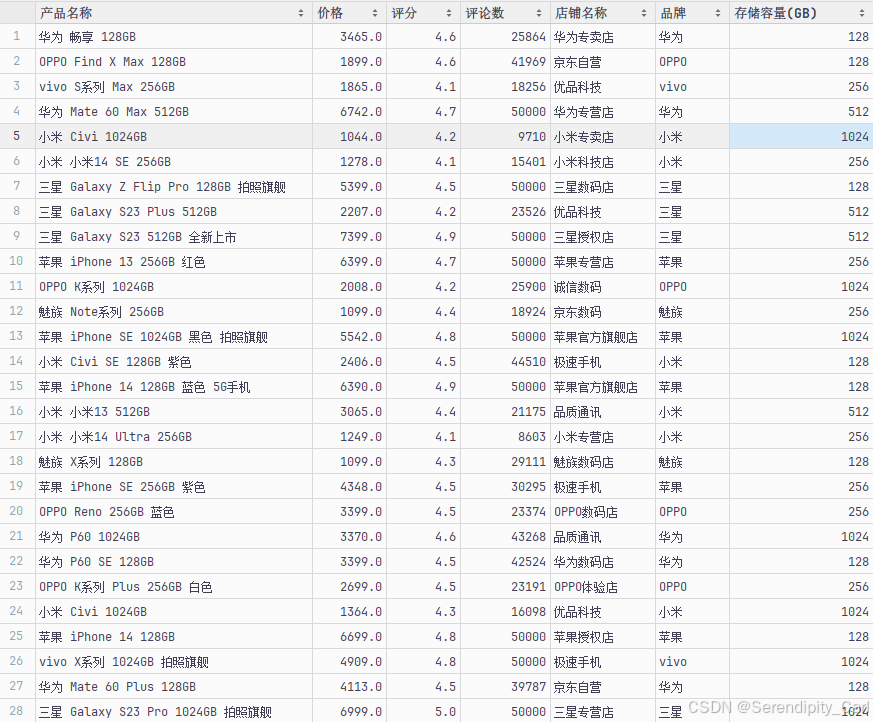Image resolution: width=873 pixels, height=722 pixels.
Task: Click cell OPPO K系列 Plus 256GB 白色
Action: [x=174, y=587]
